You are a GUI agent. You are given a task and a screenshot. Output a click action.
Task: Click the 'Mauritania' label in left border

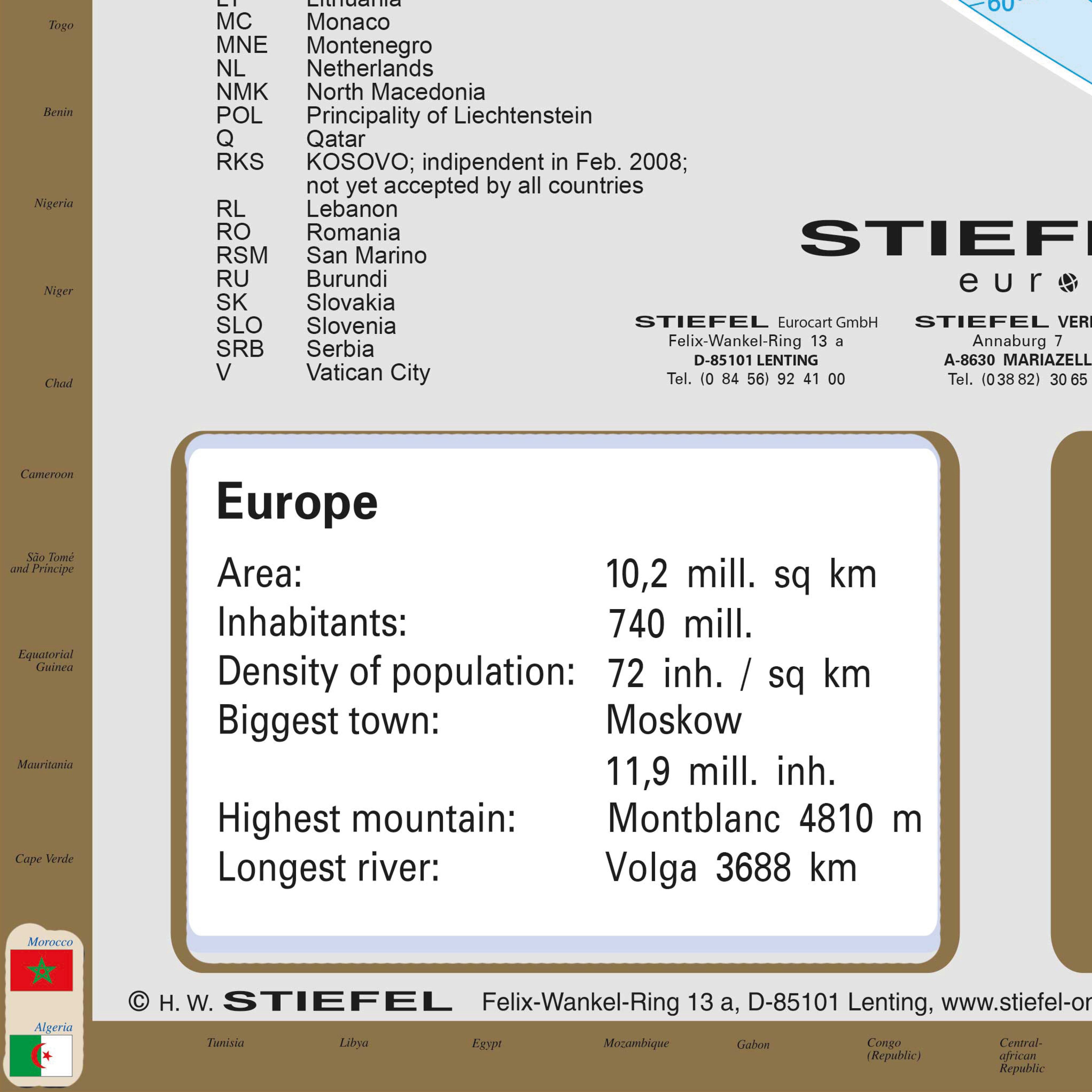[45, 765]
